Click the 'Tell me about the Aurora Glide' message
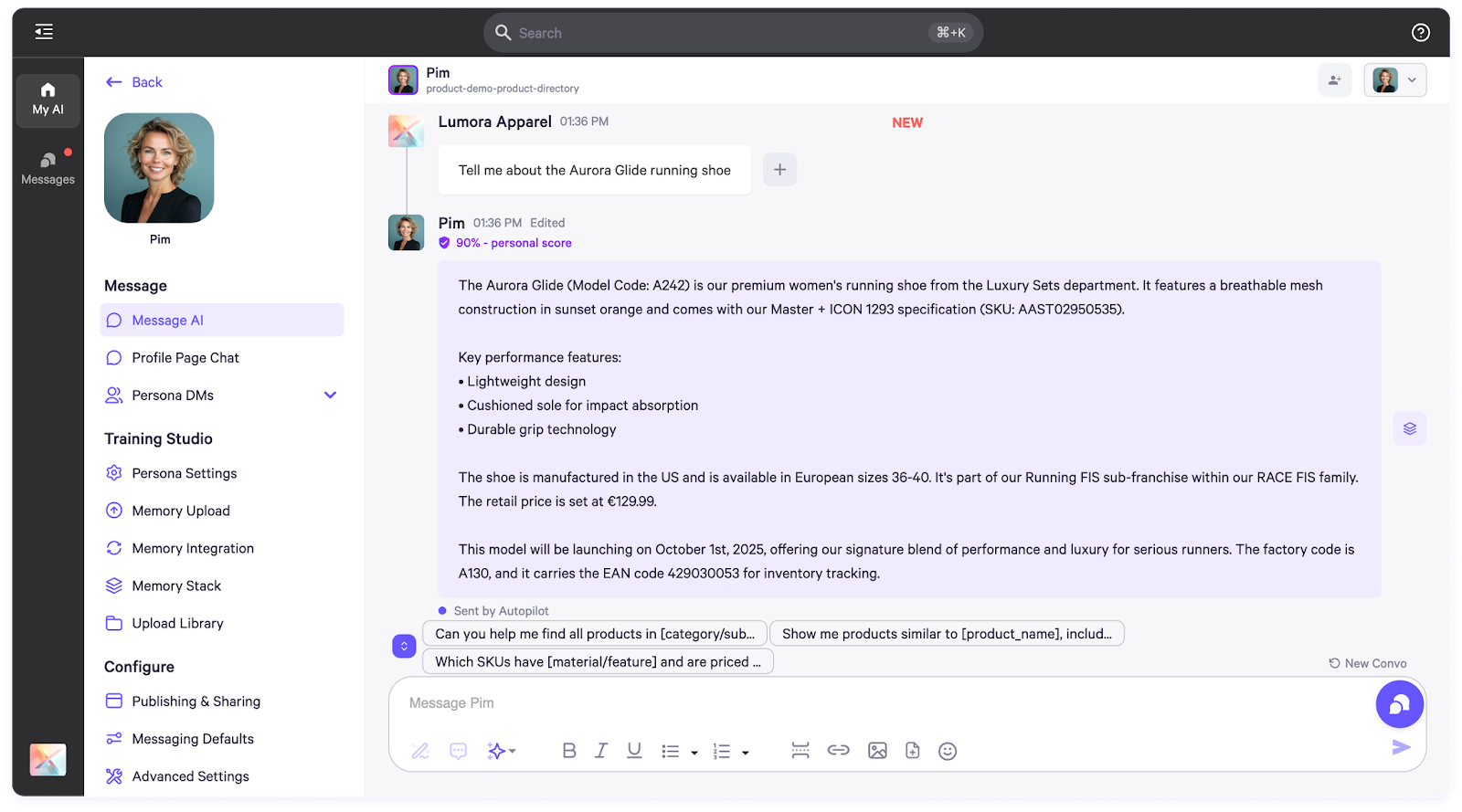This screenshot has height=812, width=1462. pyautogui.click(x=595, y=170)
